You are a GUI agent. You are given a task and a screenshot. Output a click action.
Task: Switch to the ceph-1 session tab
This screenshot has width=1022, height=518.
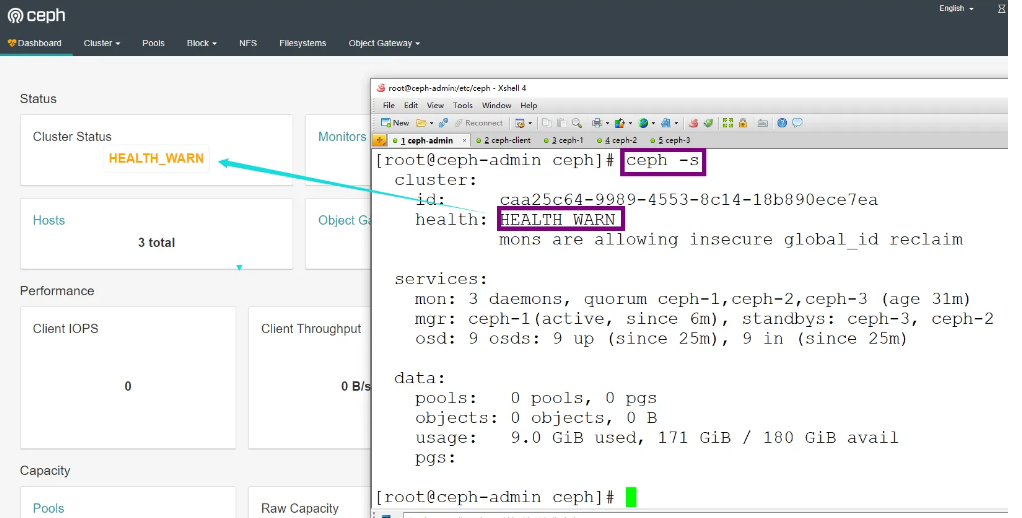click(x=564, y=141)
